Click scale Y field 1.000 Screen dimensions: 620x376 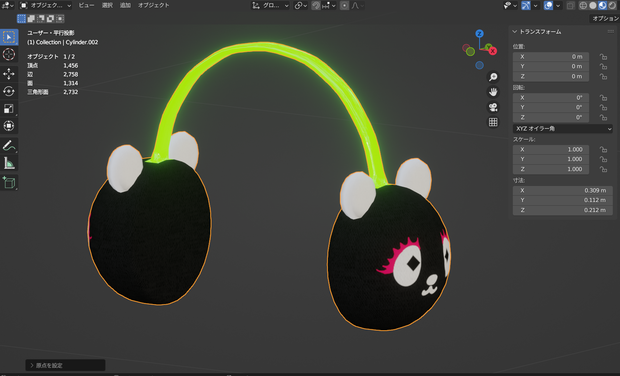[551, 159]
